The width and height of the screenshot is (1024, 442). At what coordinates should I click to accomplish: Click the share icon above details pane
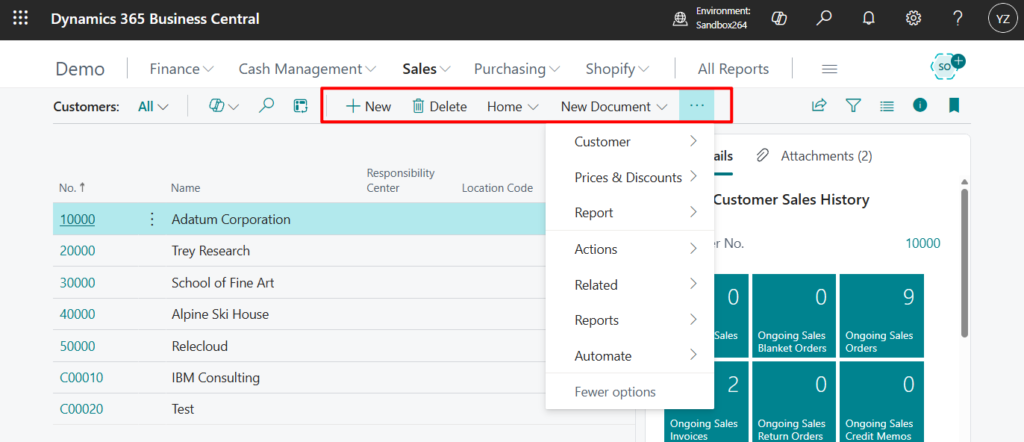[819, 106]
